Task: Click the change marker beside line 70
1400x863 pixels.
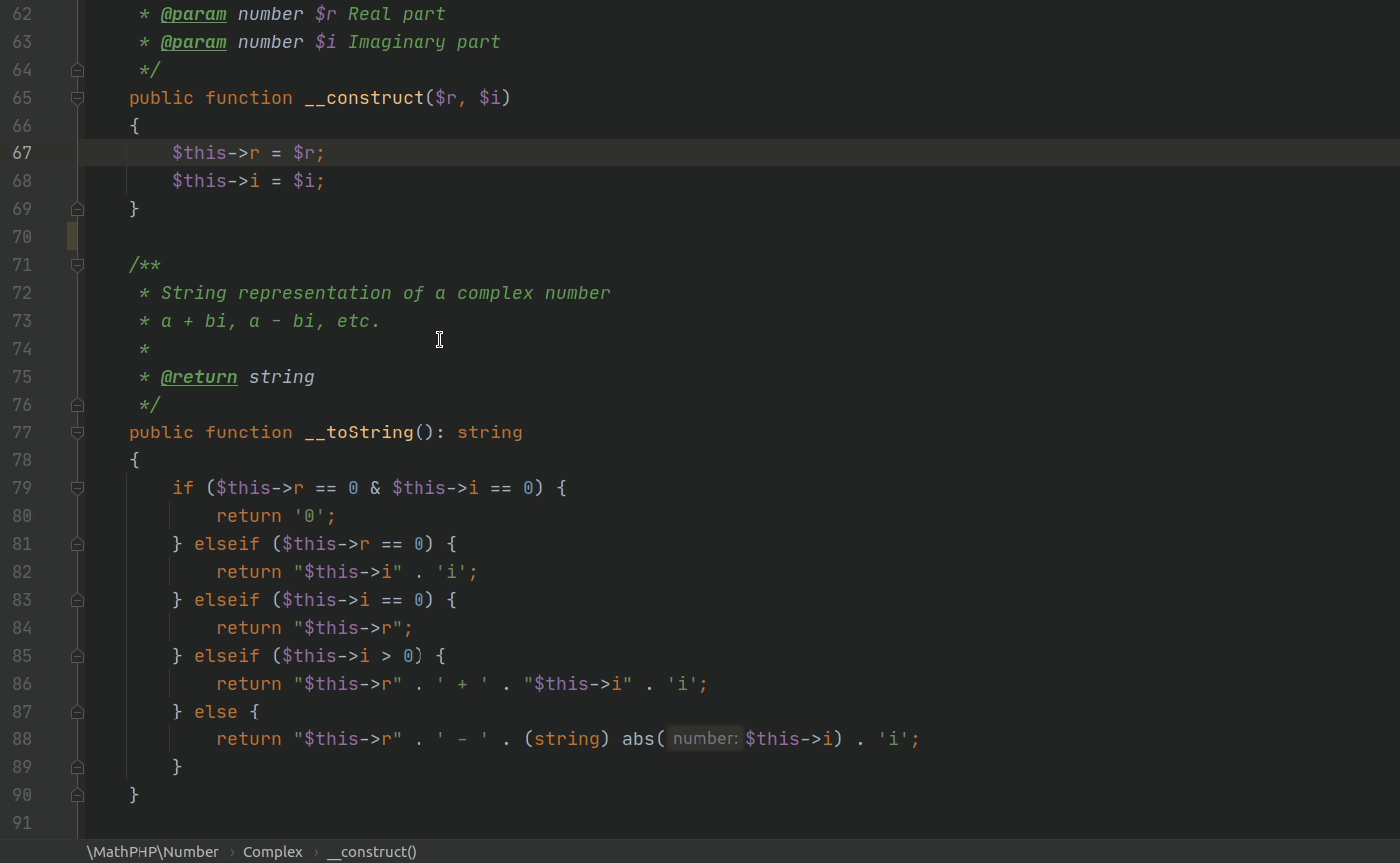Action: (x=72, y=237)
